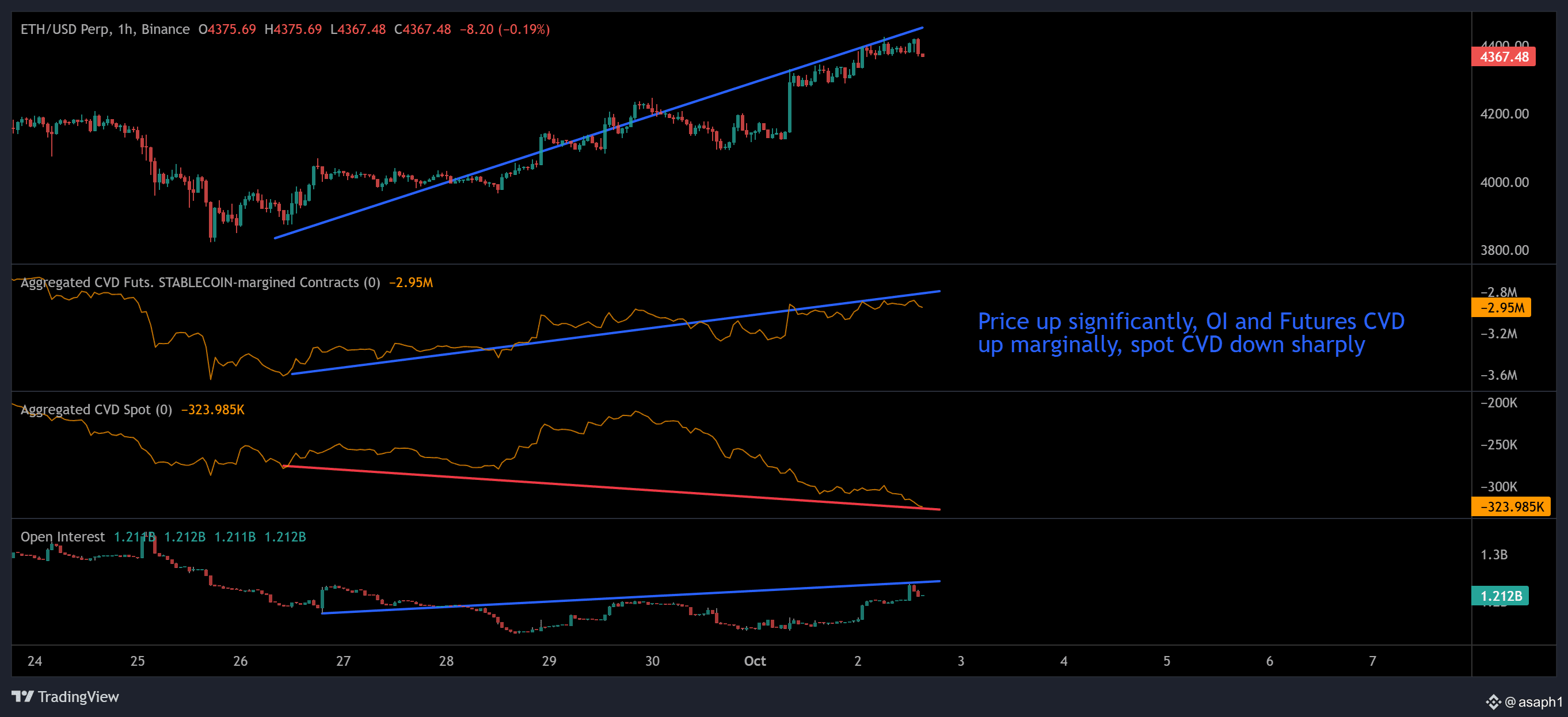Click the Binance icon beside @asaph1
The image size is (1568, 717).
click(x=1493, y=702)
